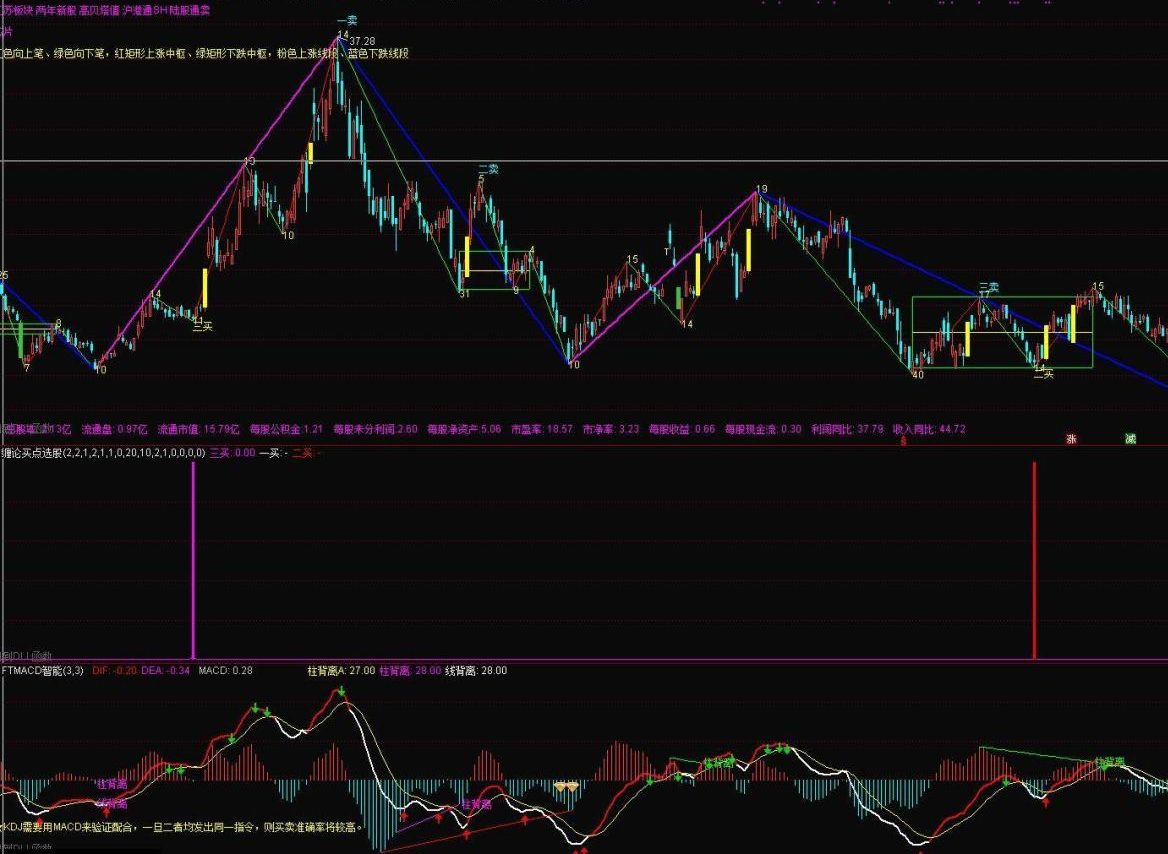This screenshot has width=1168, height=854.
Task: Click the orange twin triangles in the MACD panel
Action: click(566, 787)
